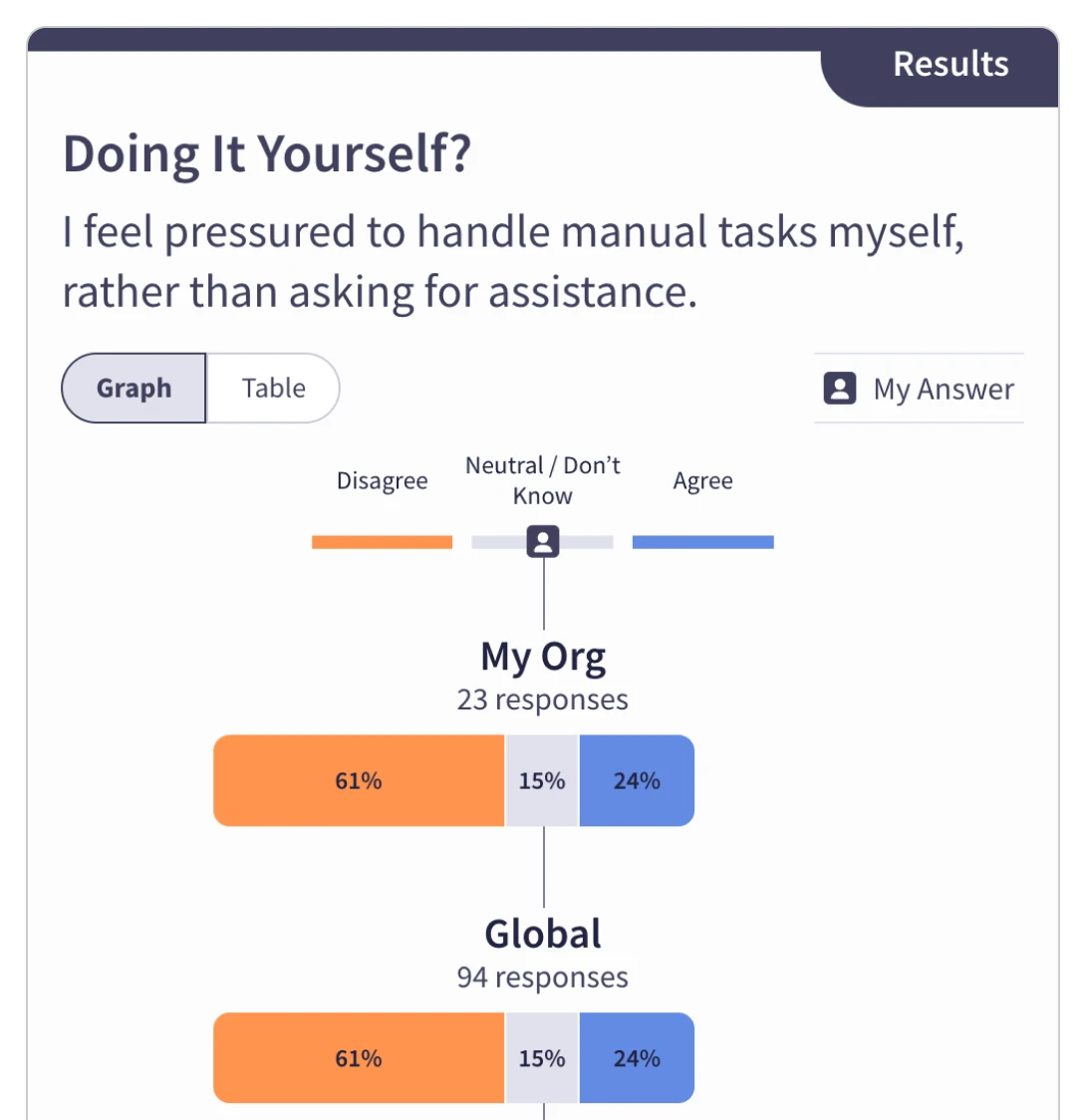Click the my-answer person marker on the legend
This screenshot has width=1086, height=1120.
pyautogui.click(x=543, y=542)
